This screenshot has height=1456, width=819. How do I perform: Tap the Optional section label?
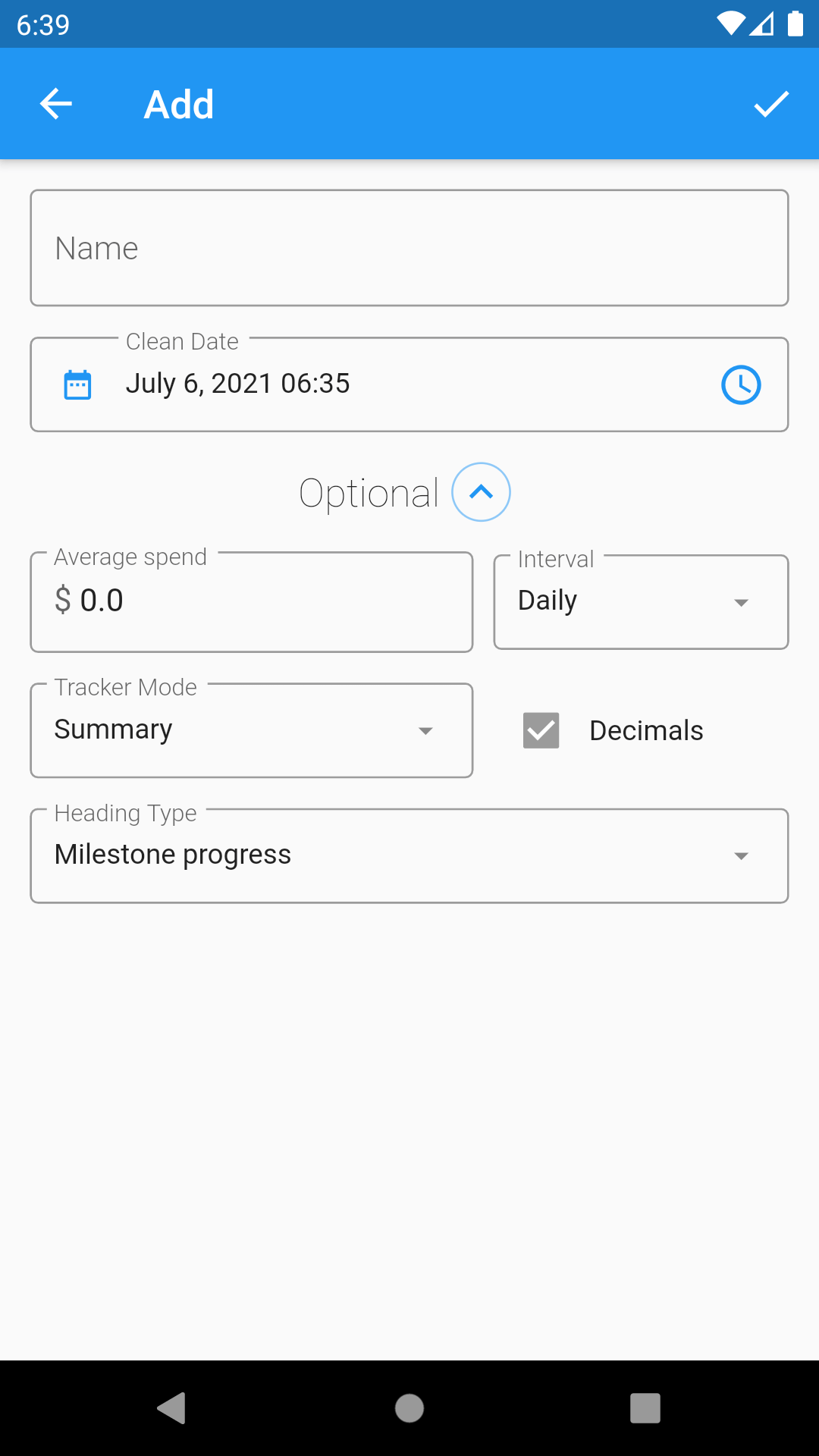coord(369,494)
